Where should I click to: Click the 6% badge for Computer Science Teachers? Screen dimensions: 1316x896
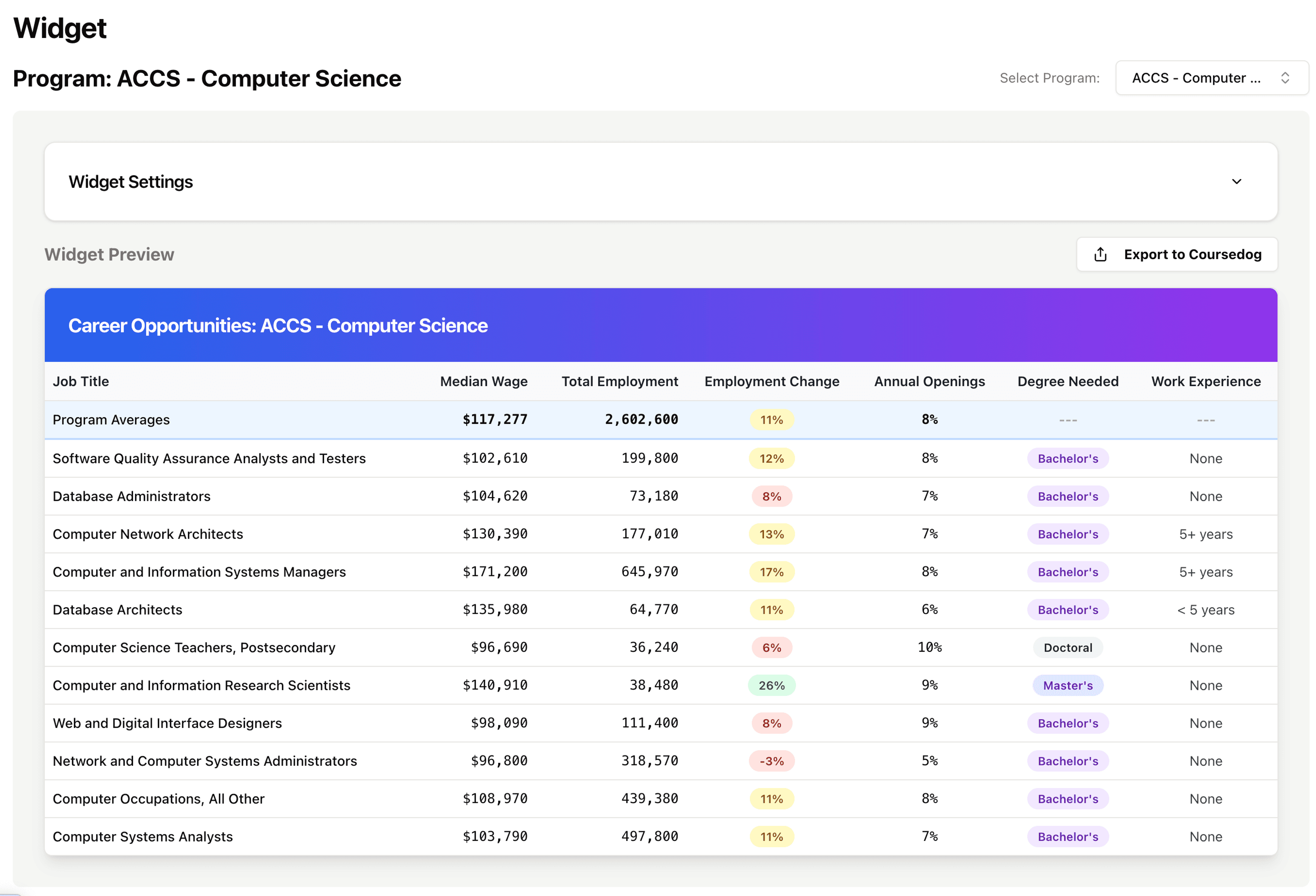tap(771, 648)
